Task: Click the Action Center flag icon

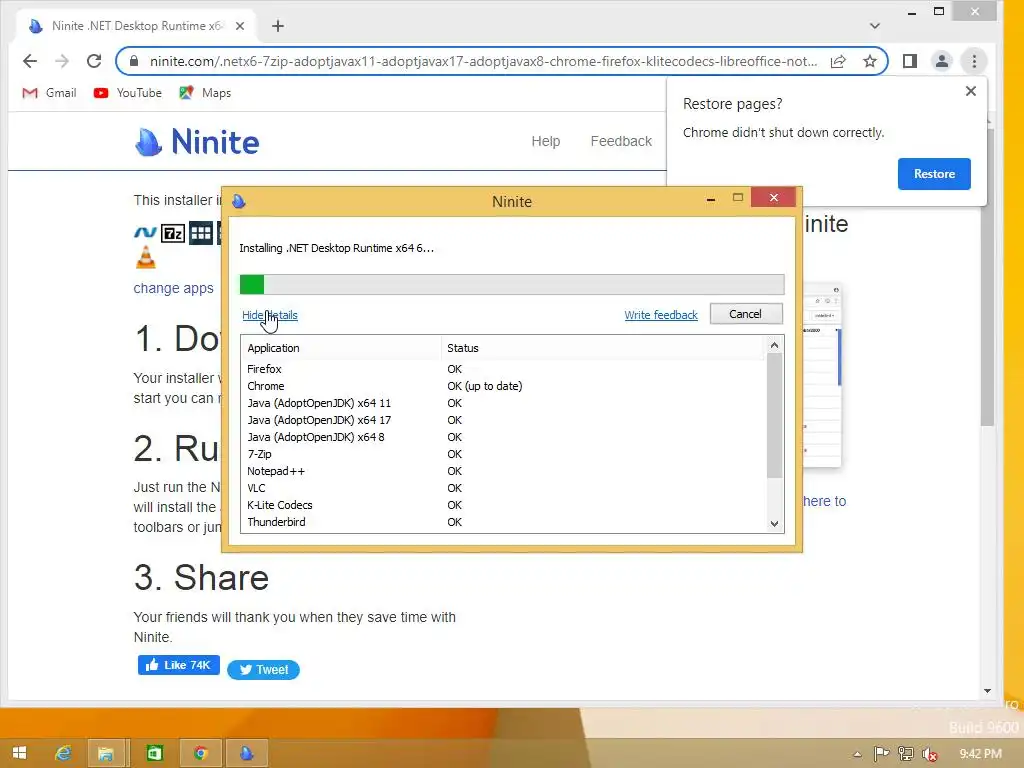Action: point(881,754)
